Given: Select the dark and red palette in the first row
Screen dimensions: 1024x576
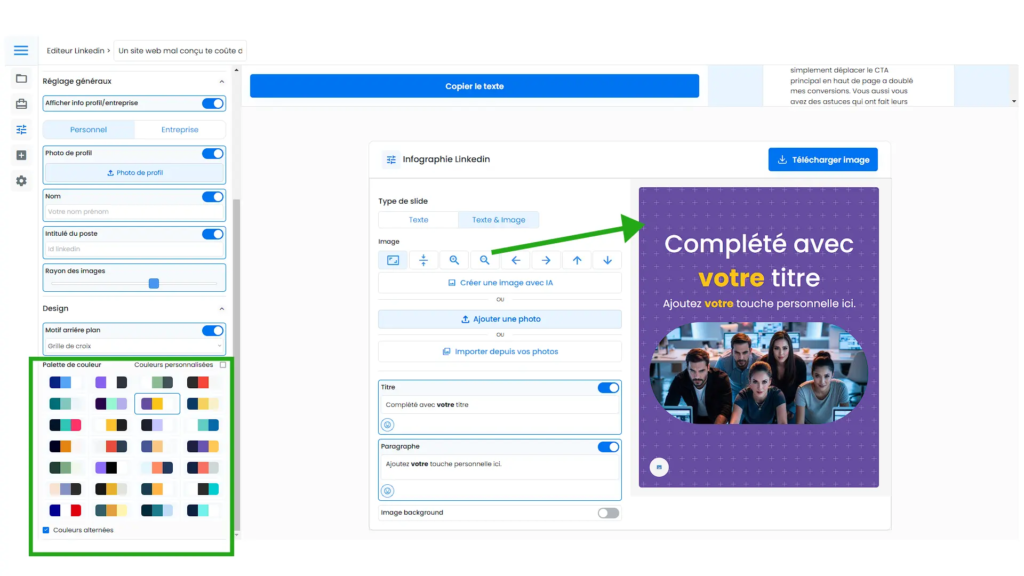Looking at the screenshot, I should [202, 383].
